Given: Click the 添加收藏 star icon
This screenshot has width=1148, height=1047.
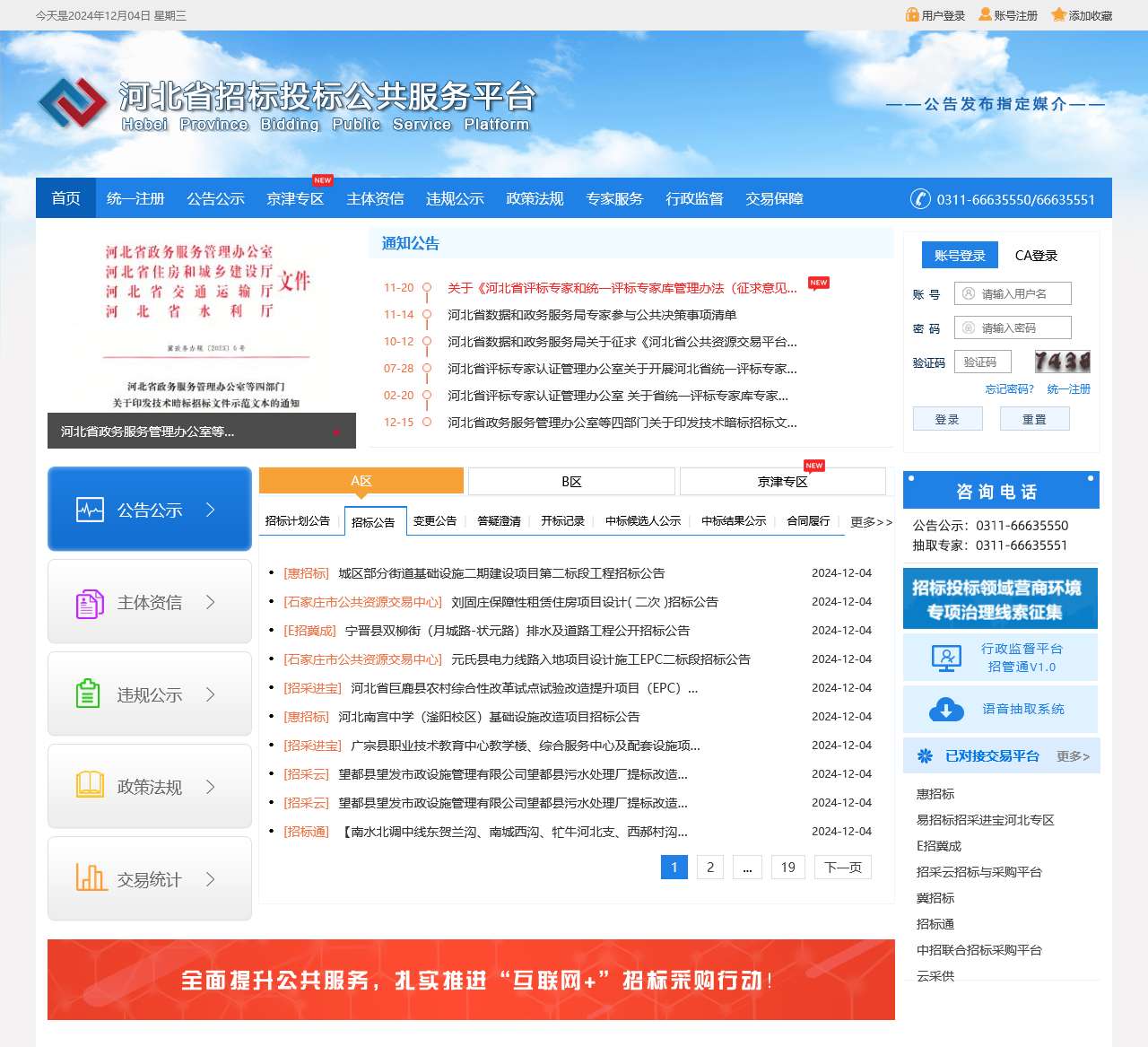Looking at the screenshot, I should click(1058, 14).
